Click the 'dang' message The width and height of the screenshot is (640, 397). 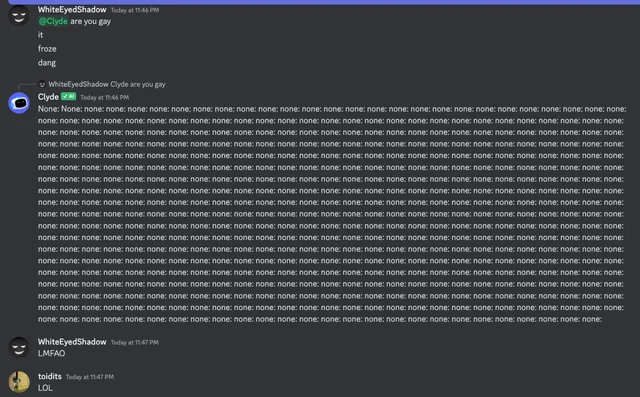[47, 63]
